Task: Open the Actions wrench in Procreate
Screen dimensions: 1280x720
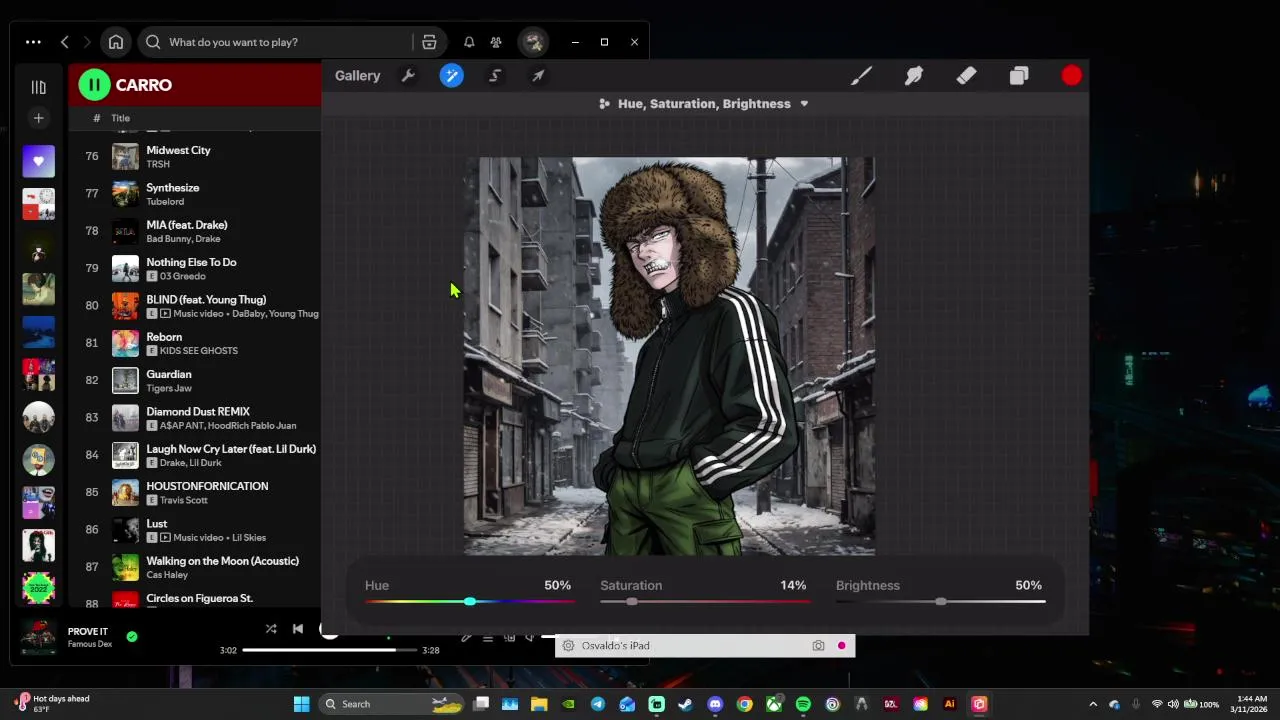Action: (408, 76)
